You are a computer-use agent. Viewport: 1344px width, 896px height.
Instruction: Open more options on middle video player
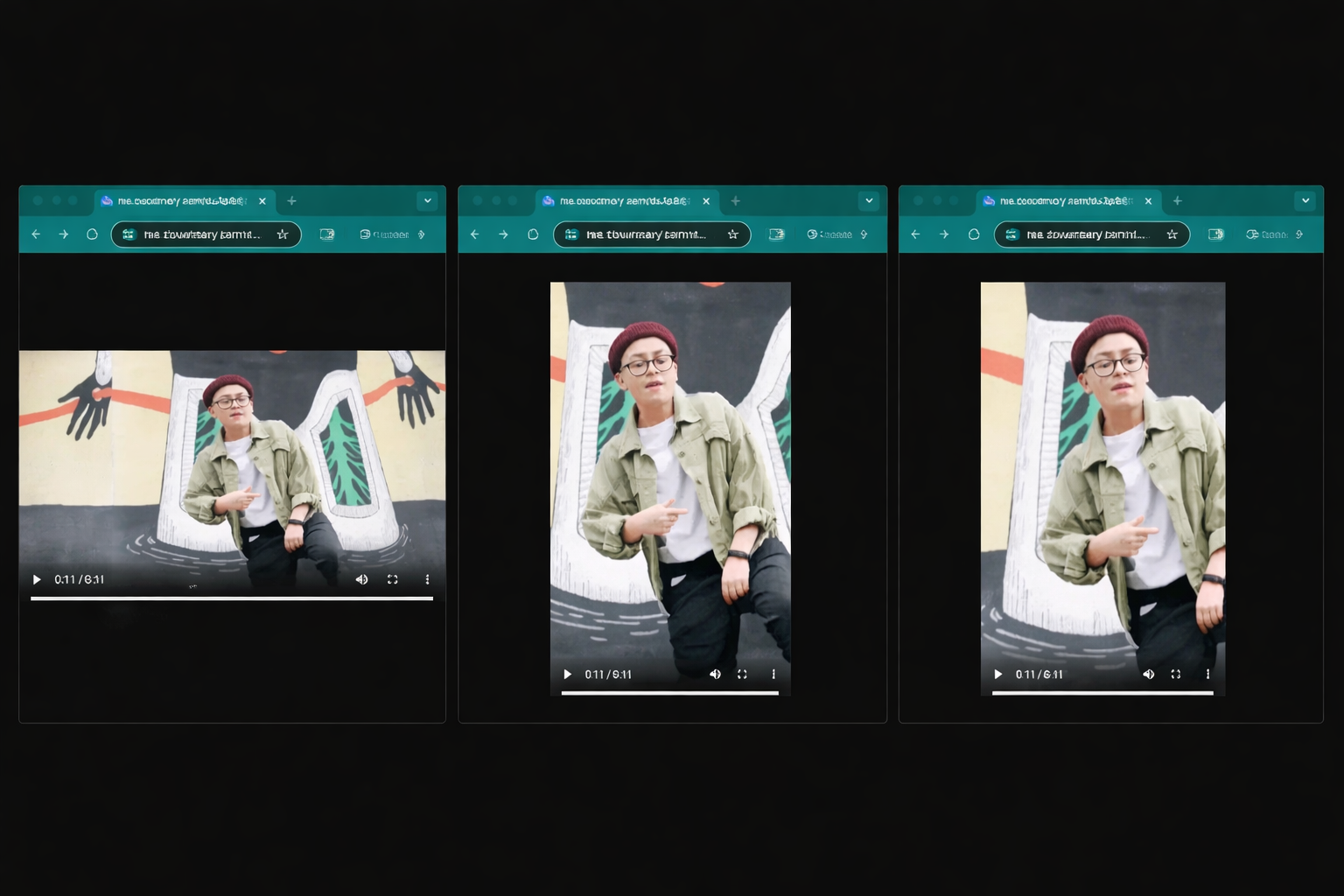[x=773, y=675]
